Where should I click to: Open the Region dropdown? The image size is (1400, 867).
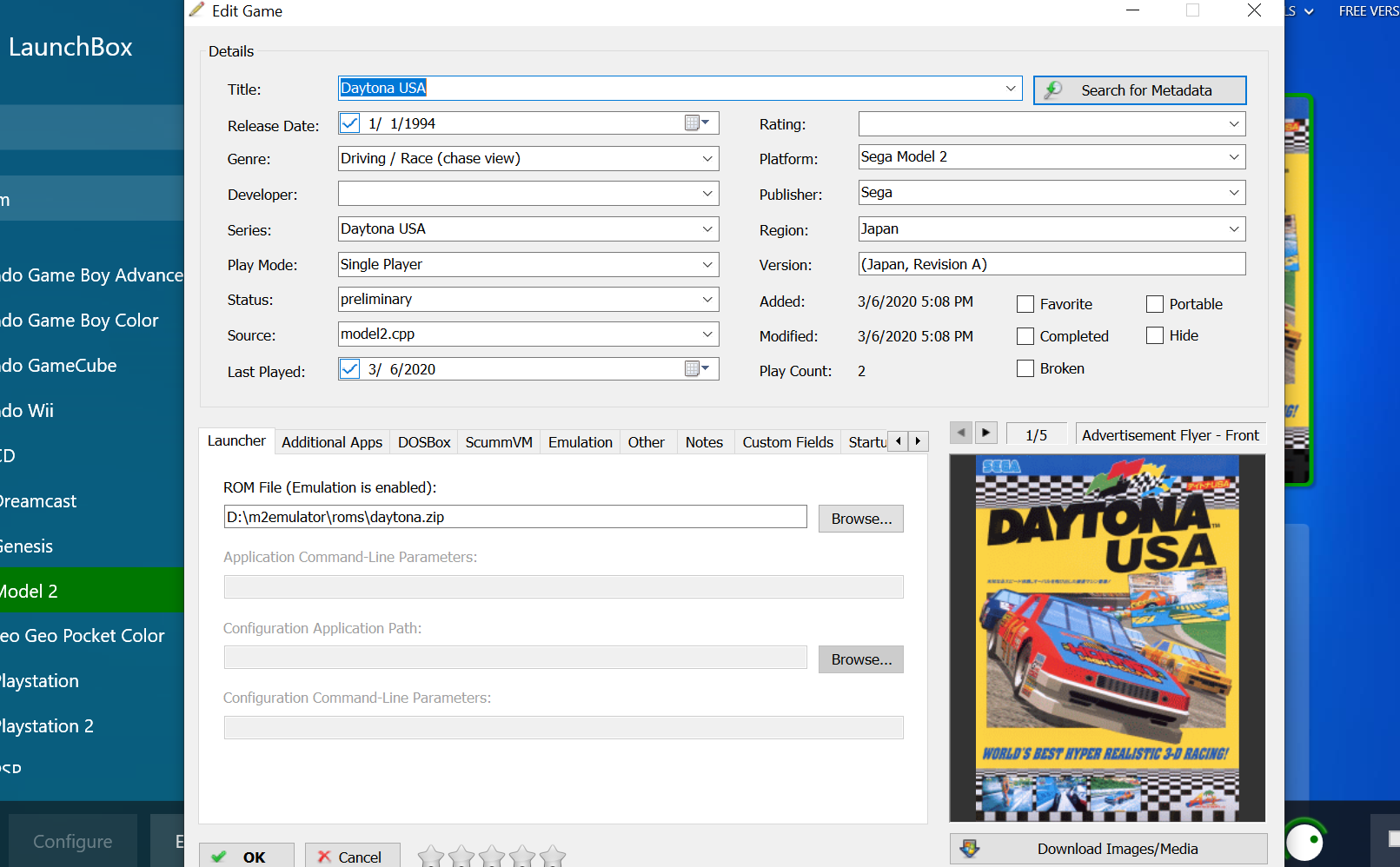tap(1234, 229)
